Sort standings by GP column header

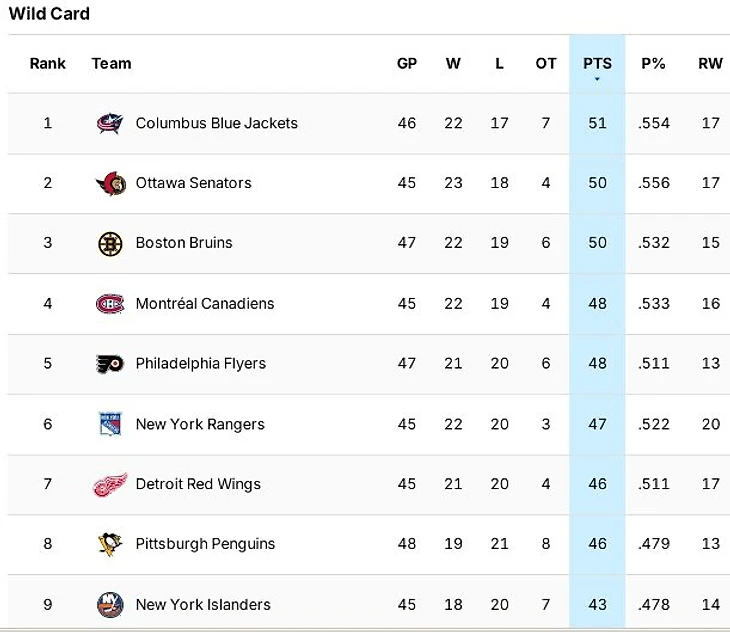click(407, 64)
